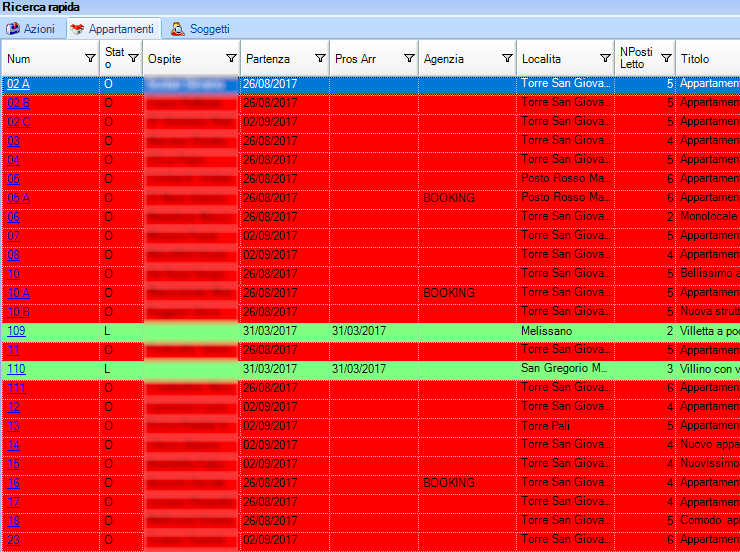Open apartment 109 link
The width and height of the screenshot is (740, 552).
[16, 331]
